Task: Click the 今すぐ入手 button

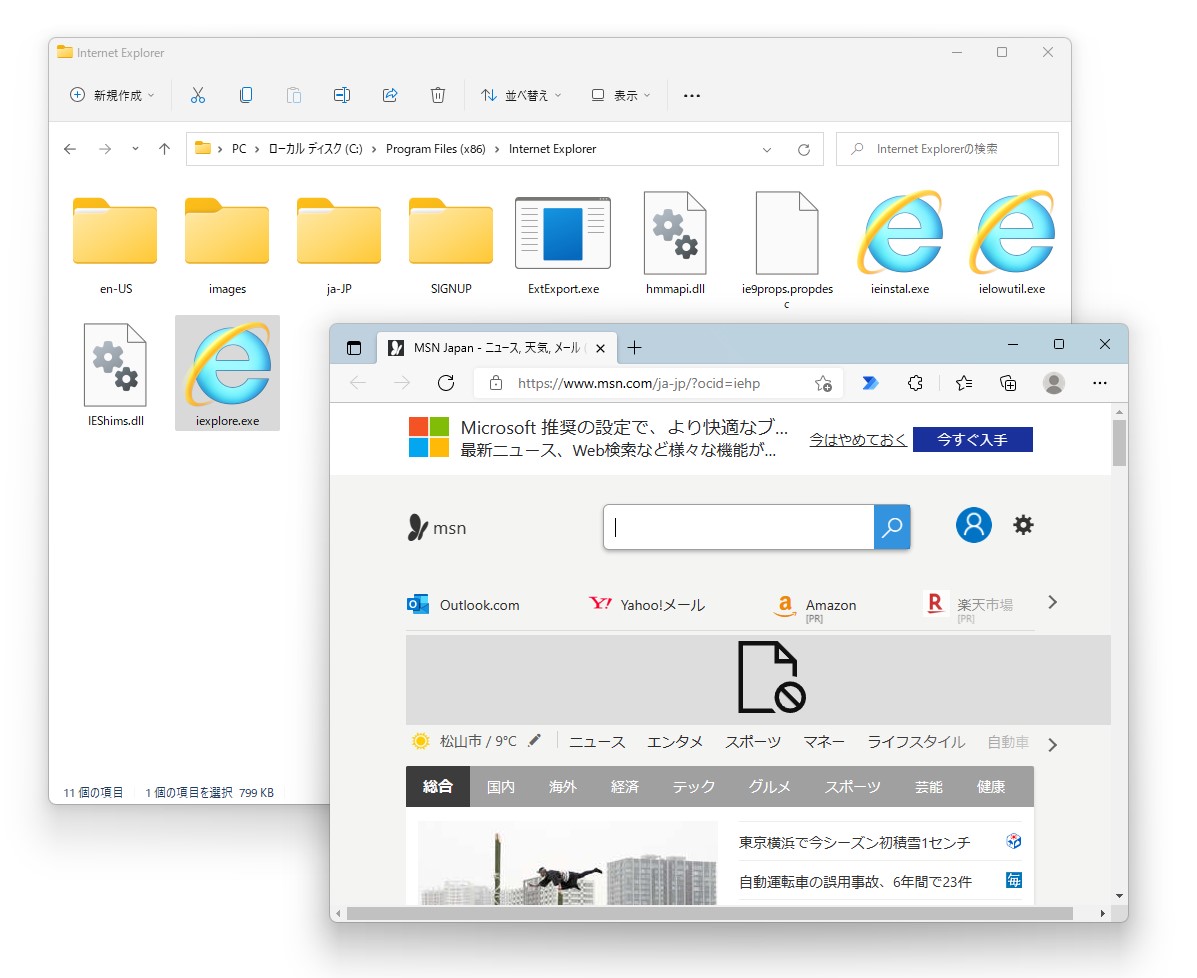Action: point(972,439)
